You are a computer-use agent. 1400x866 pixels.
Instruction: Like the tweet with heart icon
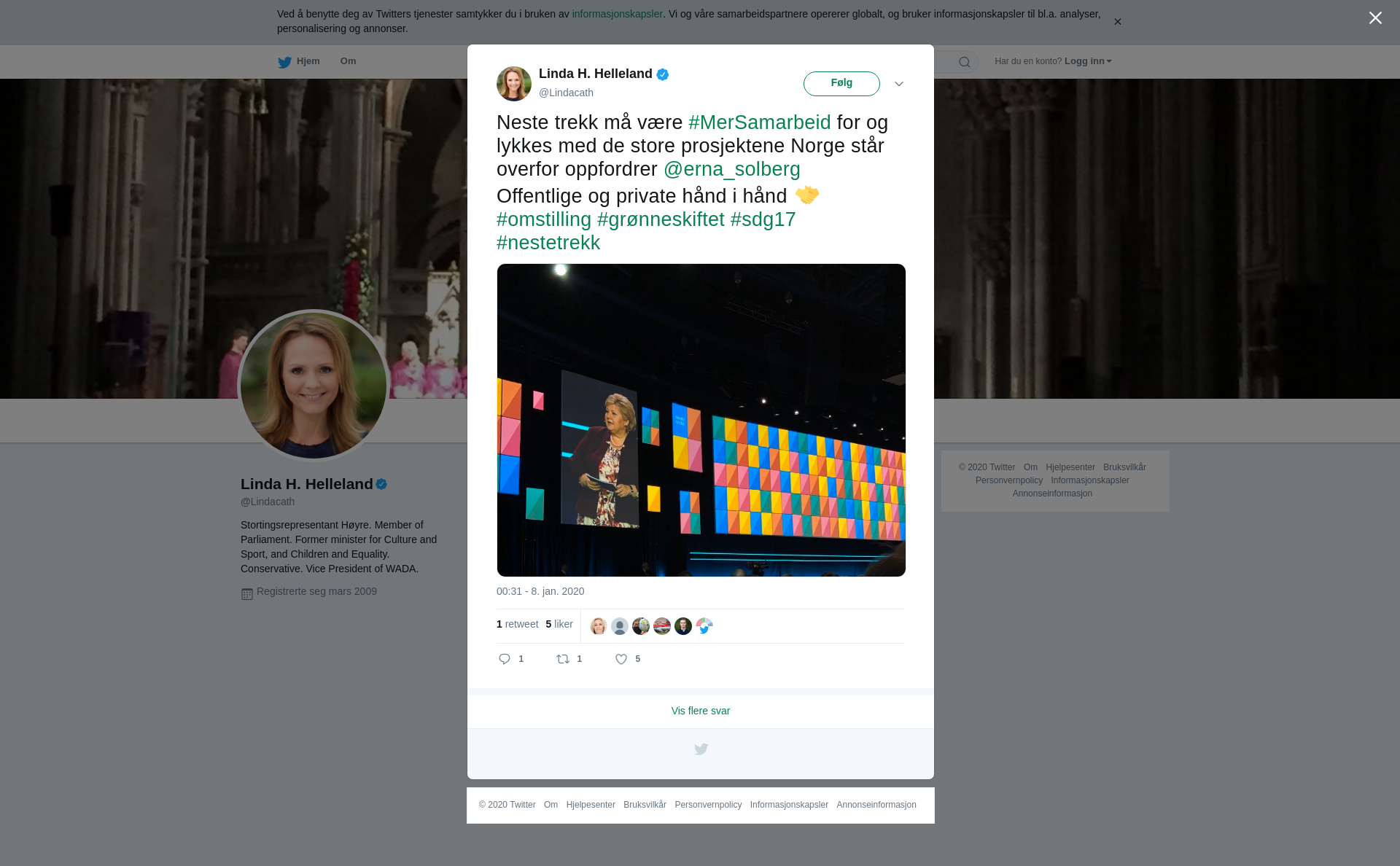621,659
